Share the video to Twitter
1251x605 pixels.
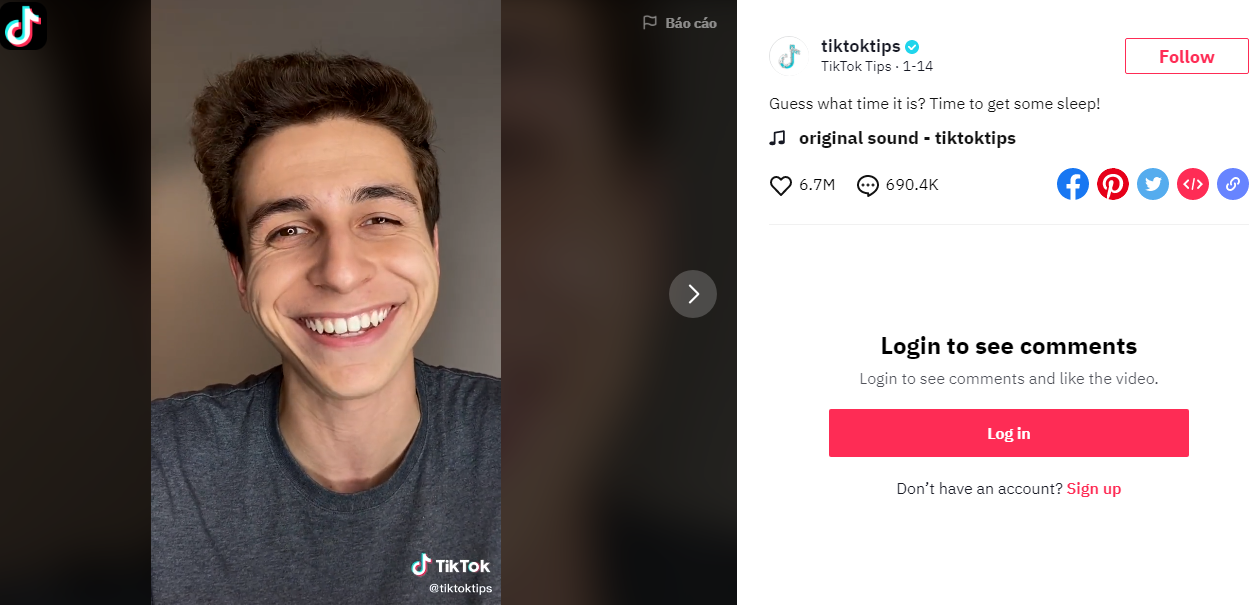coord(1152,184)
